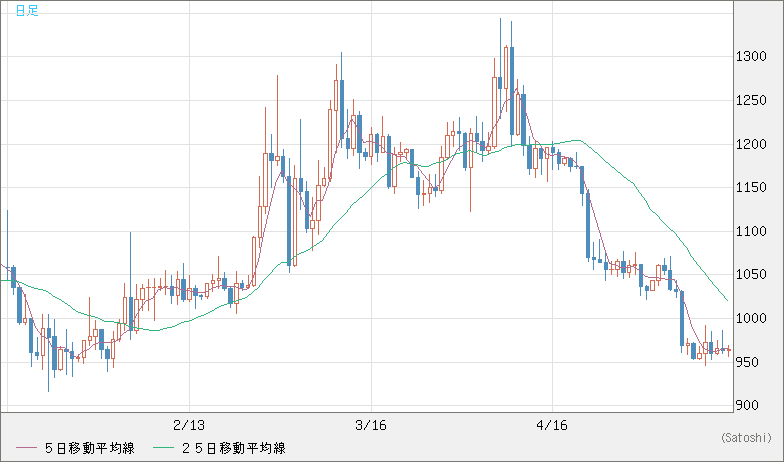Click the 4/16 date label

[552, 426]
